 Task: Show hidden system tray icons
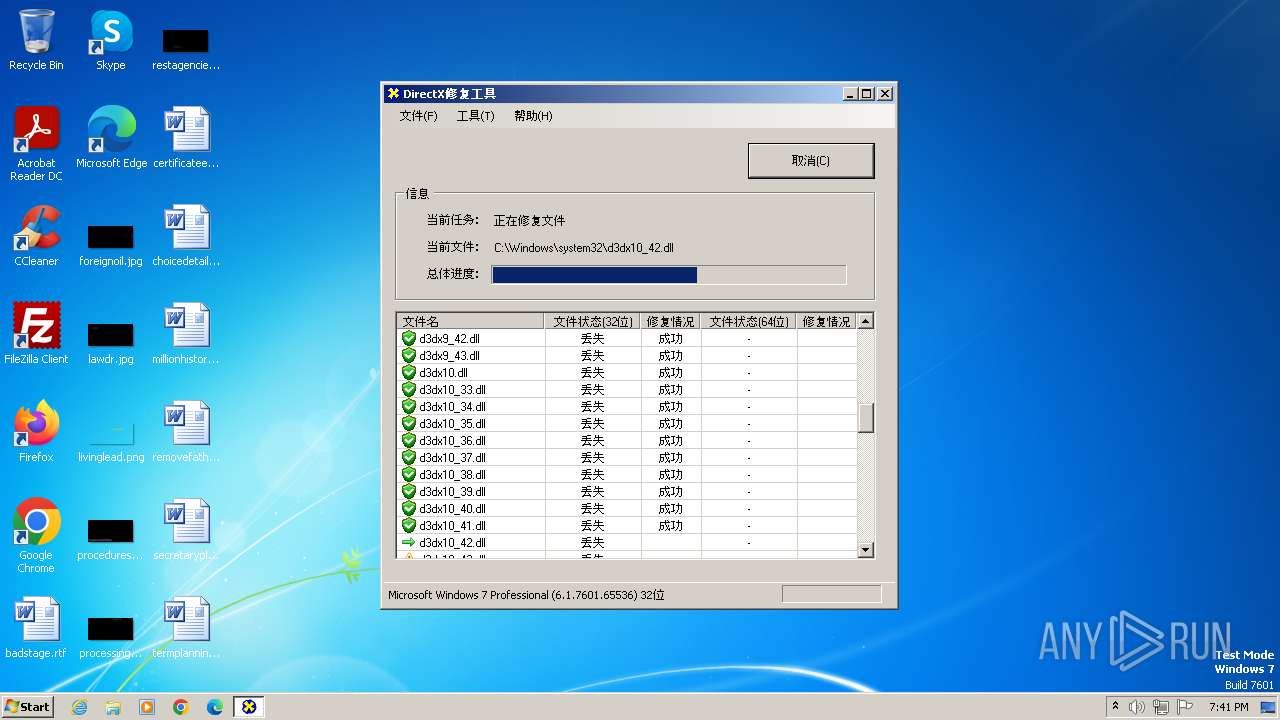[1116, 707]
